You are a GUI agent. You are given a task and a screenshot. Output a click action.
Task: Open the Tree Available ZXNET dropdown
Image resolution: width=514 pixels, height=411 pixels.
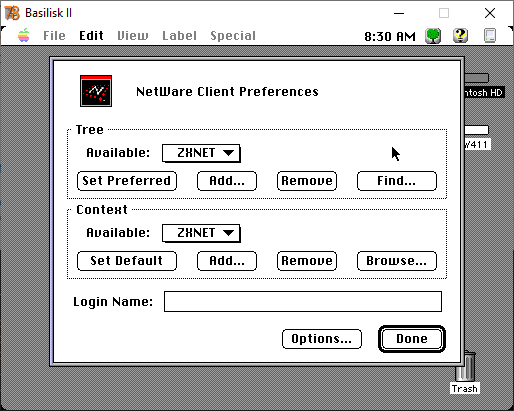[x=201, y=153]
